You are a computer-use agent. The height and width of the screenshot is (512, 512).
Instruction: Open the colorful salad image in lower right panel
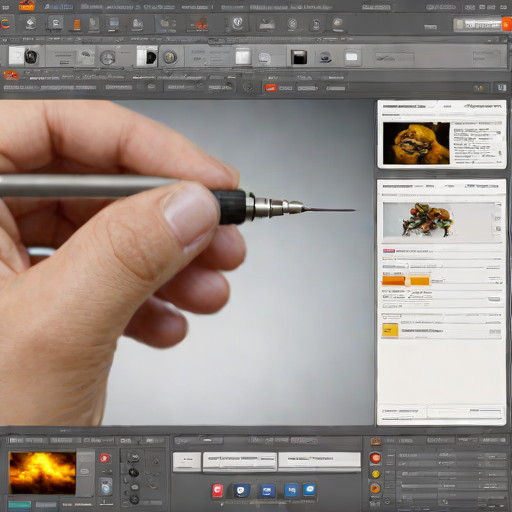coord(428,220)
